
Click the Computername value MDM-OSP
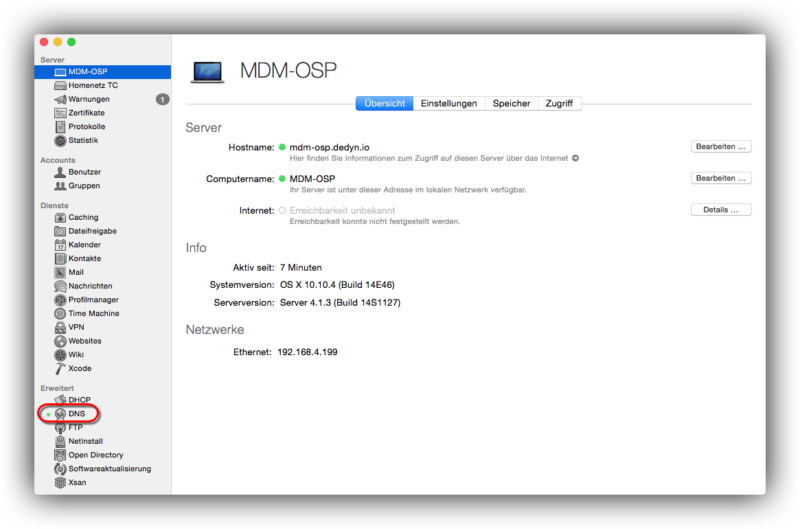(312, 179)
